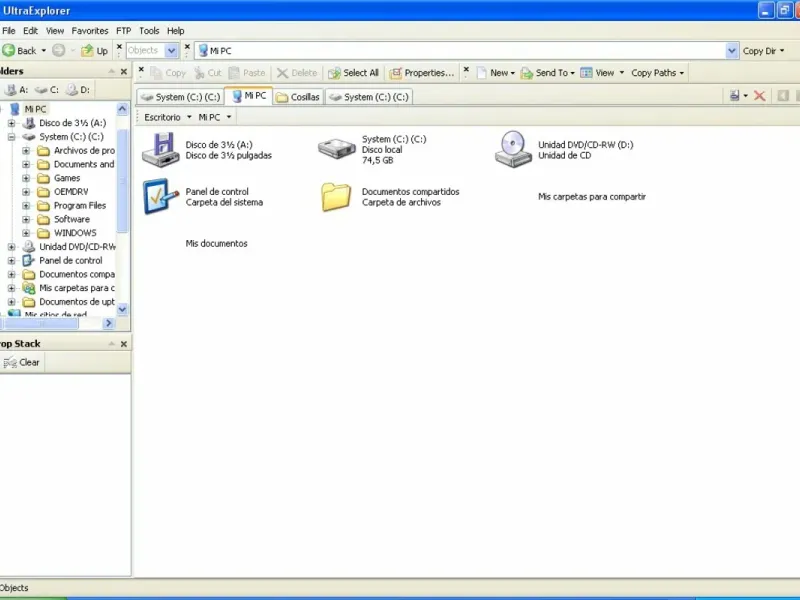Open Mis documentos item

click(216, 244)
